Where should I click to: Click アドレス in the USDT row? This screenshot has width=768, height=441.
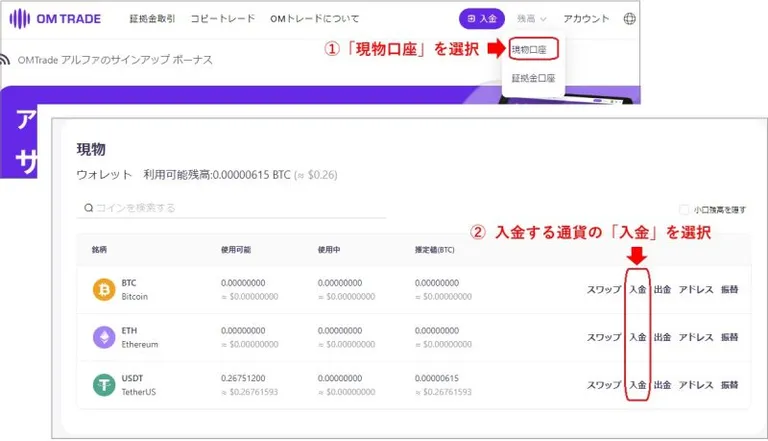(696, 385)
